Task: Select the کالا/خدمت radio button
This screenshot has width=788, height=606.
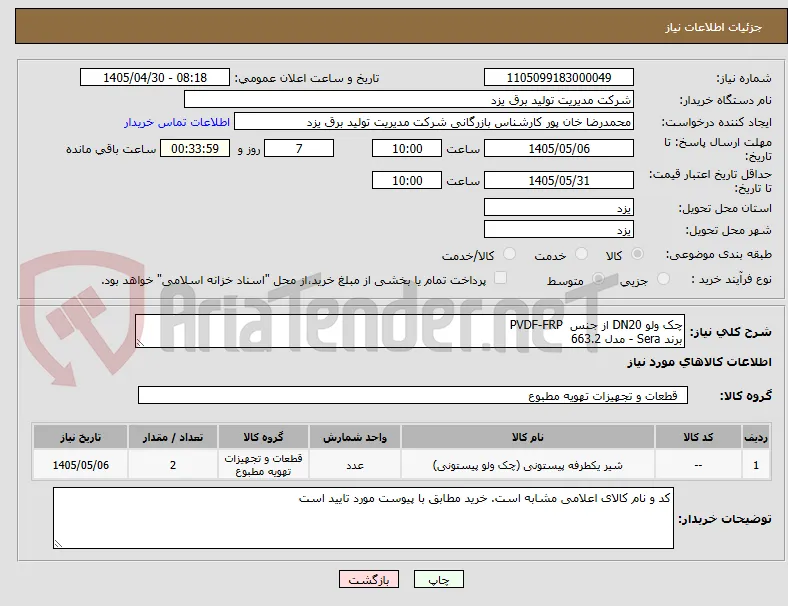Action: point(510,254)
